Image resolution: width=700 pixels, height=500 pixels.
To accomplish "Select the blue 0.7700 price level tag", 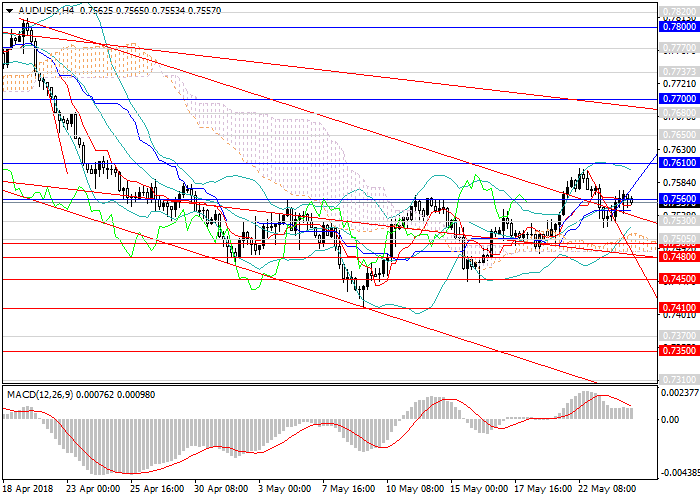I will [x=678, y=100].
